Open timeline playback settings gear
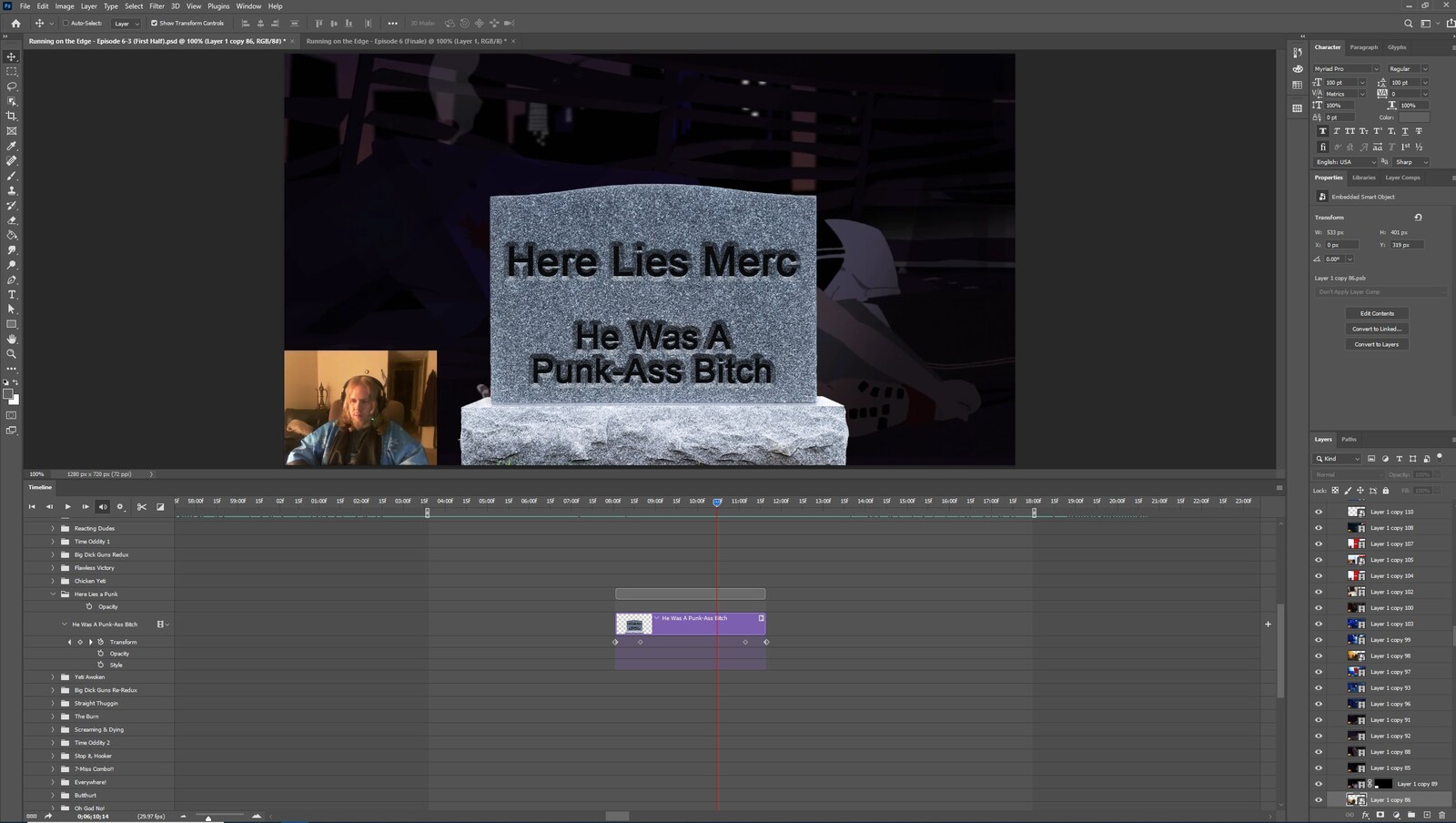This screenshot has height=823, width=1456. pyautogui.click(x=119, y=507)
